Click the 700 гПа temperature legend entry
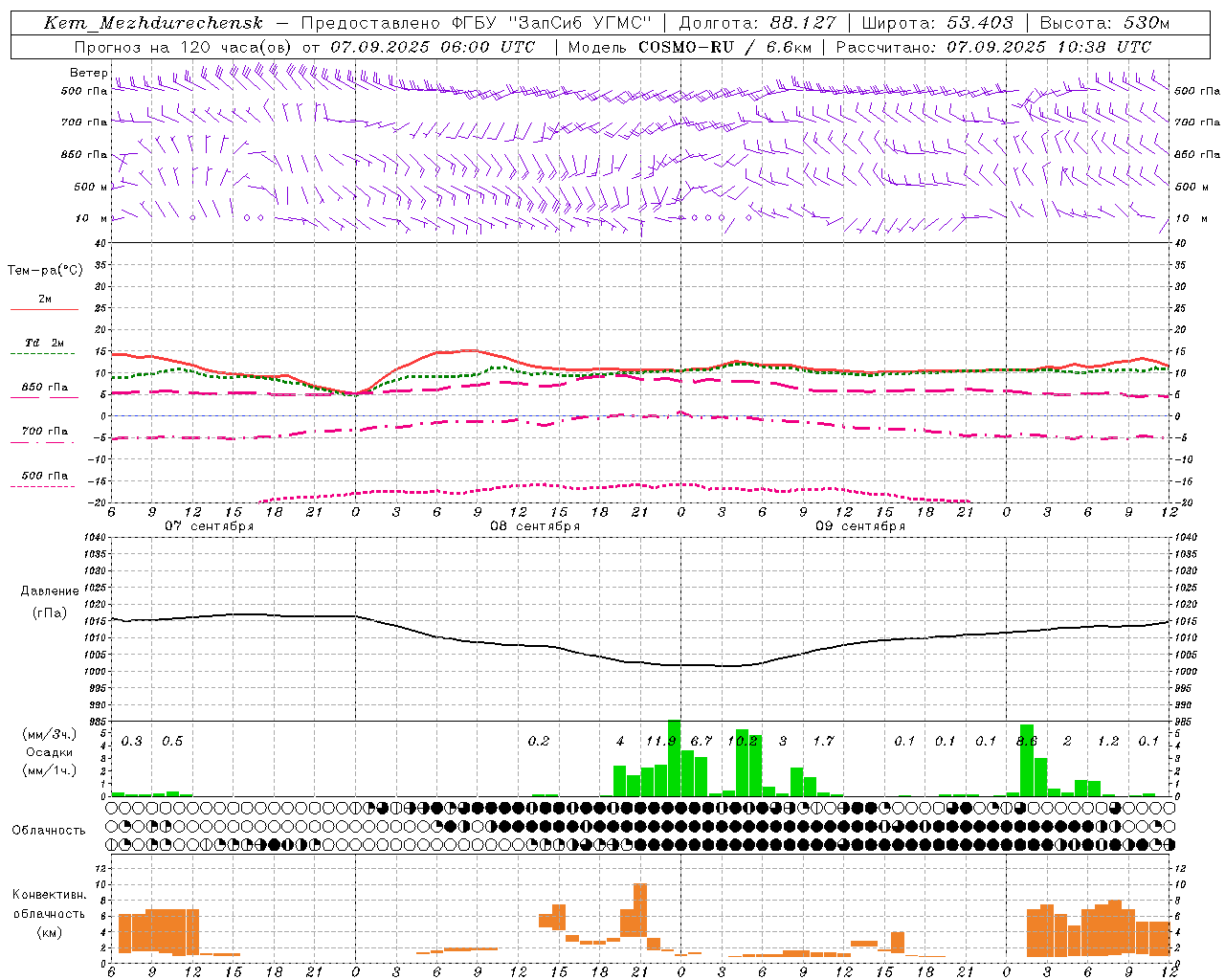 [45, 432]
